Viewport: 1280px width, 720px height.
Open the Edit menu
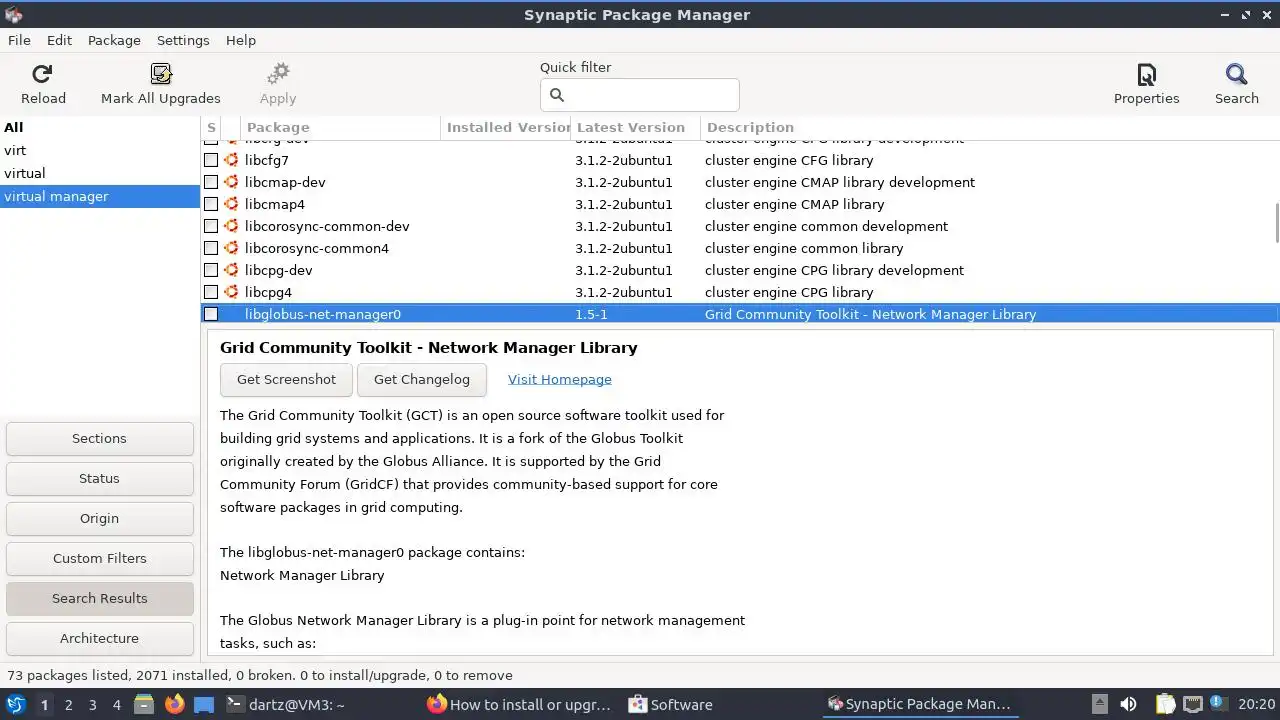point(59,40)
